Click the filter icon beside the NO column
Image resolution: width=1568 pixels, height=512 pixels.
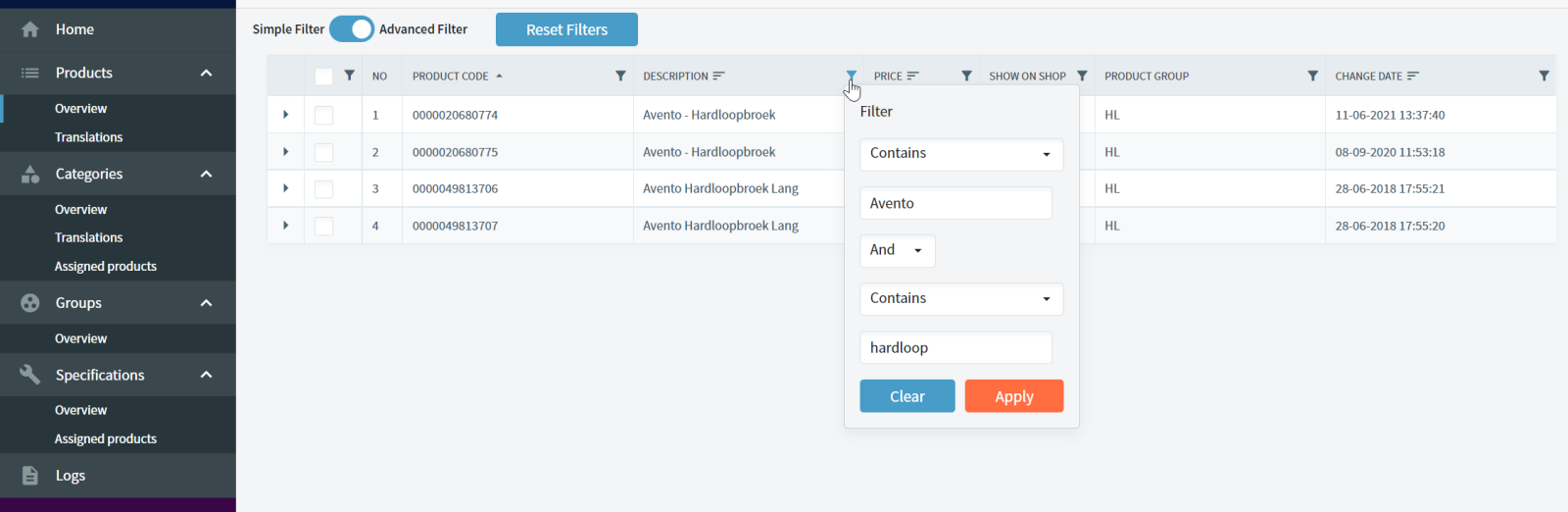pos(349,76)
